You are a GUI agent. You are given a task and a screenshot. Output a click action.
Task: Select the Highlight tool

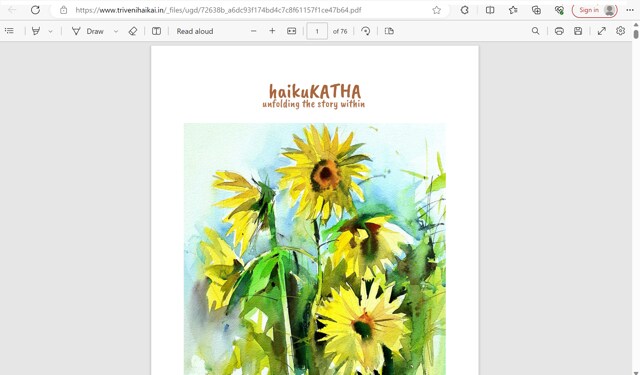point(36,31)
